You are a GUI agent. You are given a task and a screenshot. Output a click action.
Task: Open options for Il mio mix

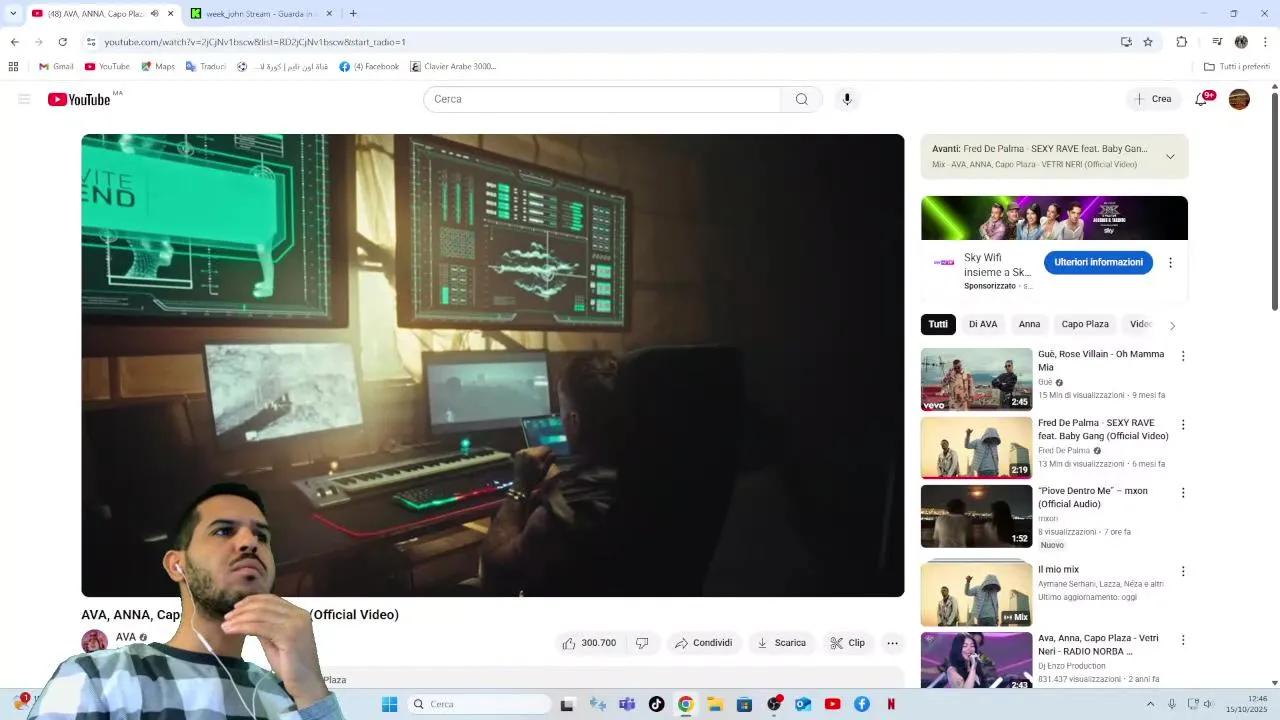[1183, 572]
